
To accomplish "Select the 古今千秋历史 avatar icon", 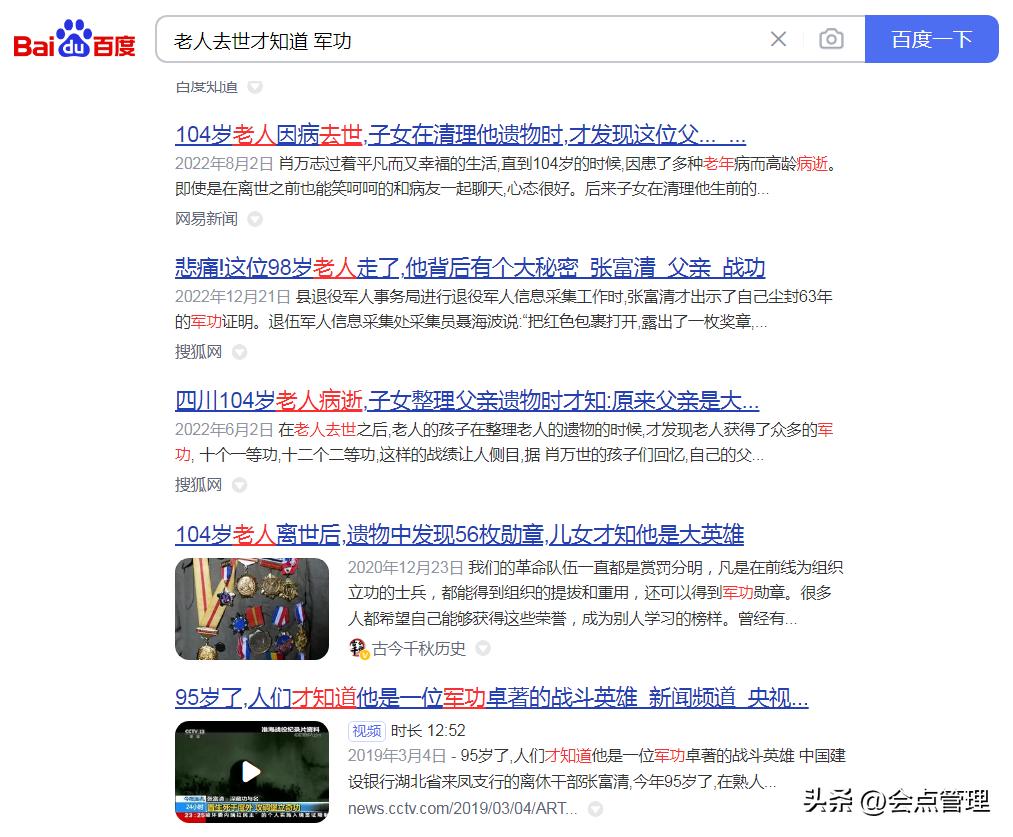I will click(358, 648).
